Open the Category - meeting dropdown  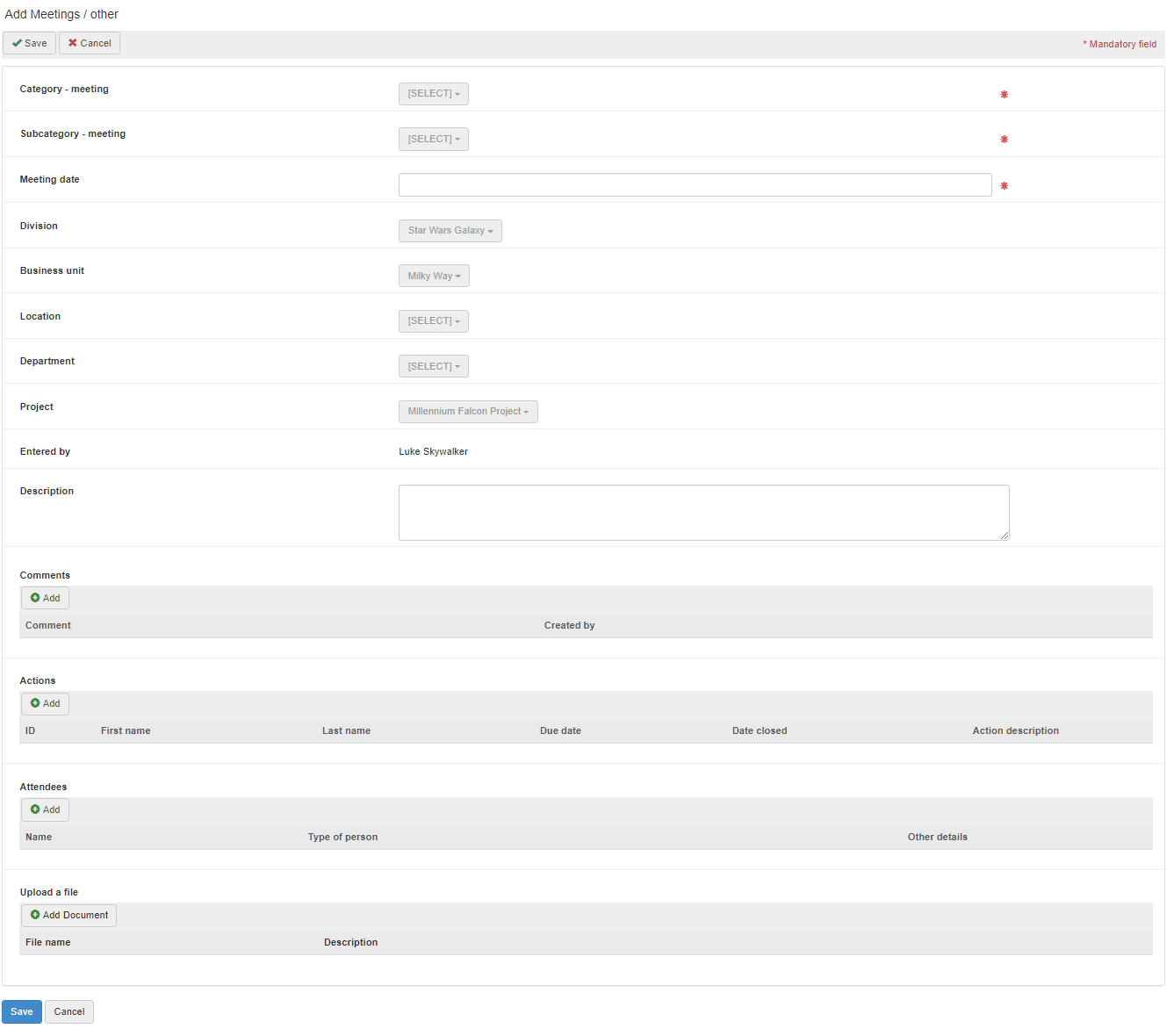434,94
